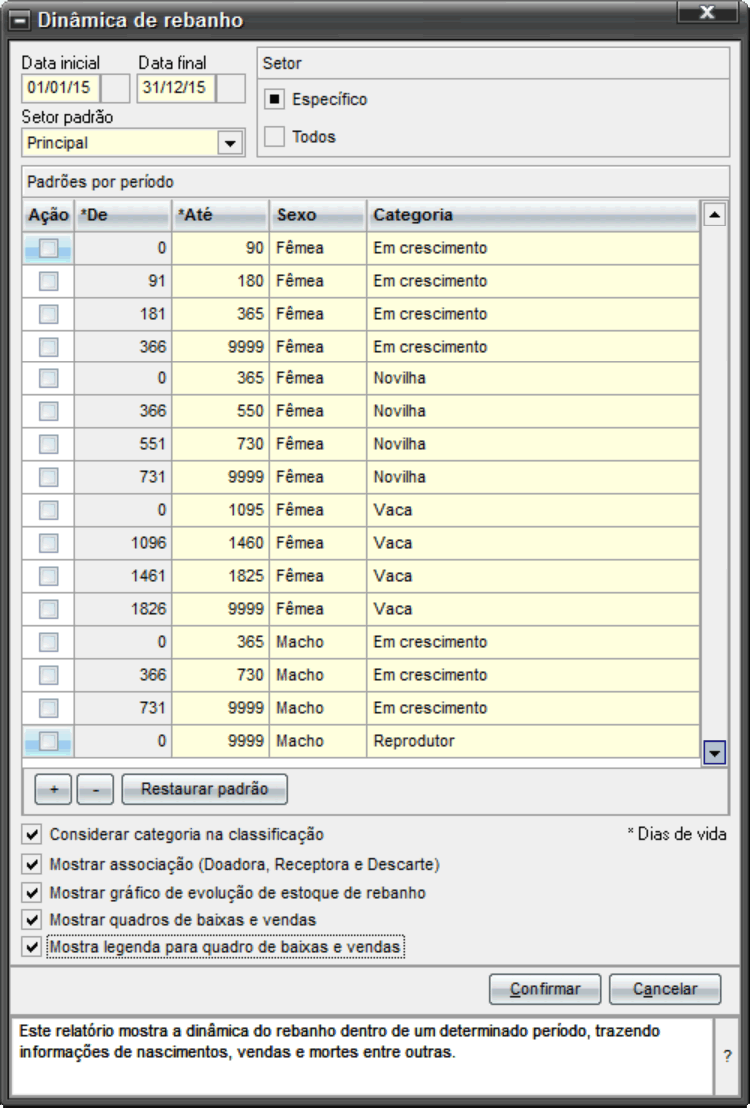Select De cell with value 1461
The image size is (750, 1108).
pyautogui.click(x=123, y=576)
